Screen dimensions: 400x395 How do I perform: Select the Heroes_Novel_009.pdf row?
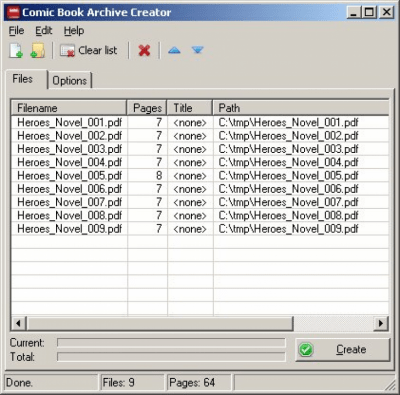coord(200,229)
